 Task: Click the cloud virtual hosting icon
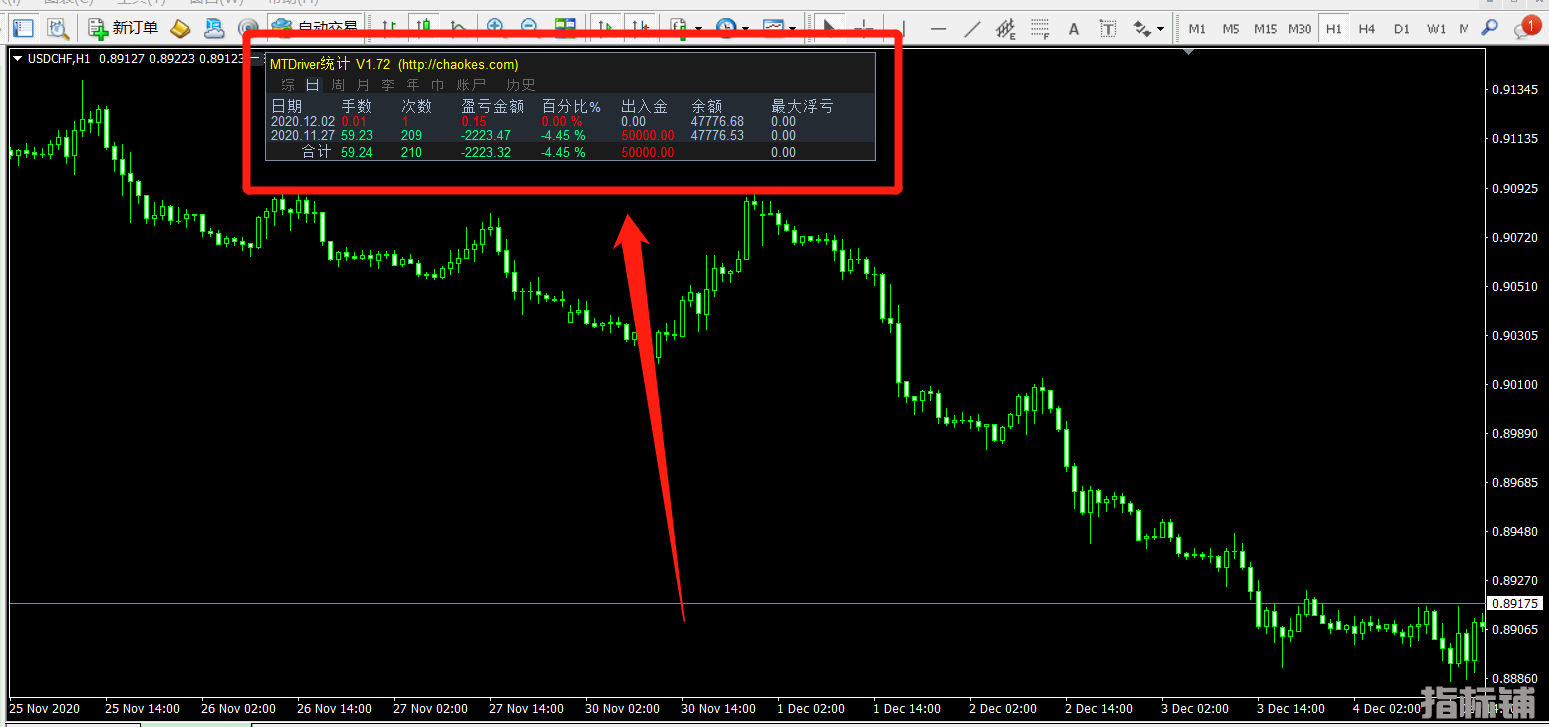click(x=213, y=28)
